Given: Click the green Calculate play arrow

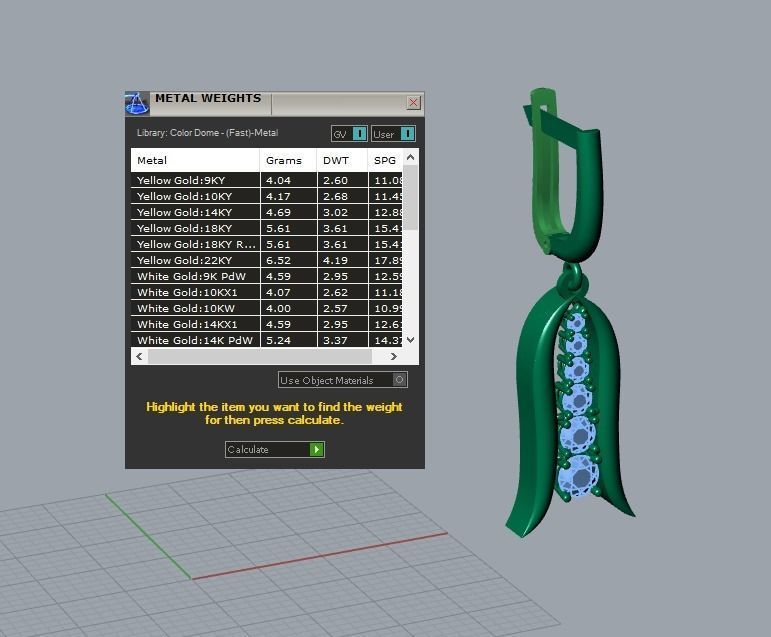Looking at the screenshot, I should pyautogui.click(x=316, y=450).
